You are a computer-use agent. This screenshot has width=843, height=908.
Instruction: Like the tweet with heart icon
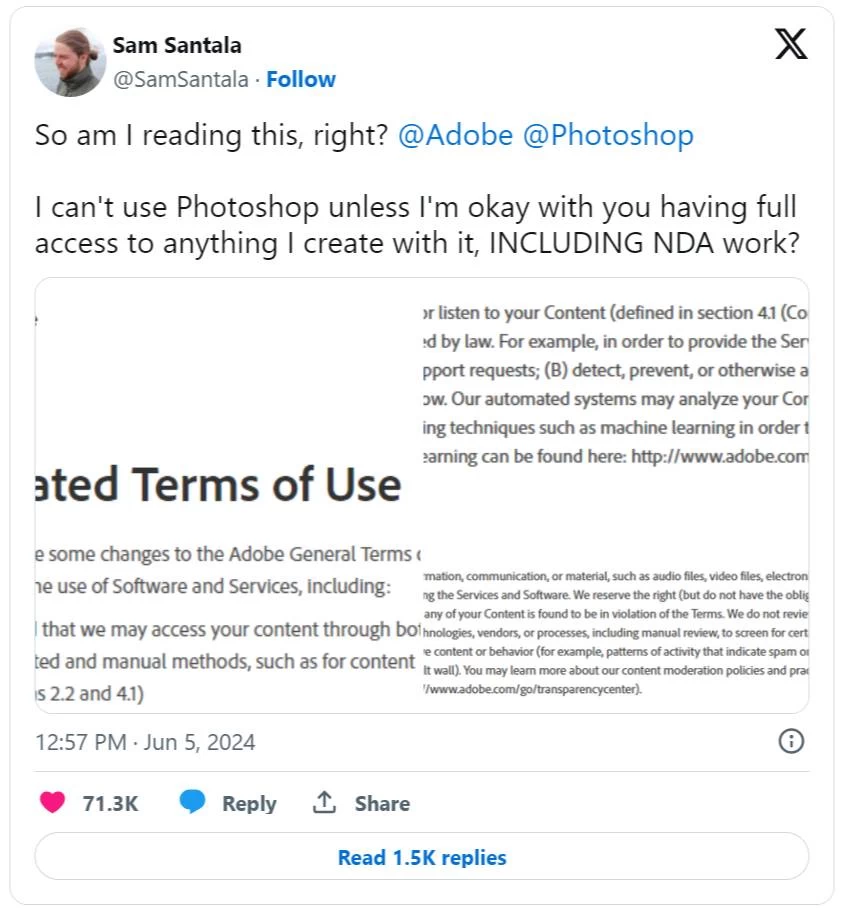tap(53, 802)
